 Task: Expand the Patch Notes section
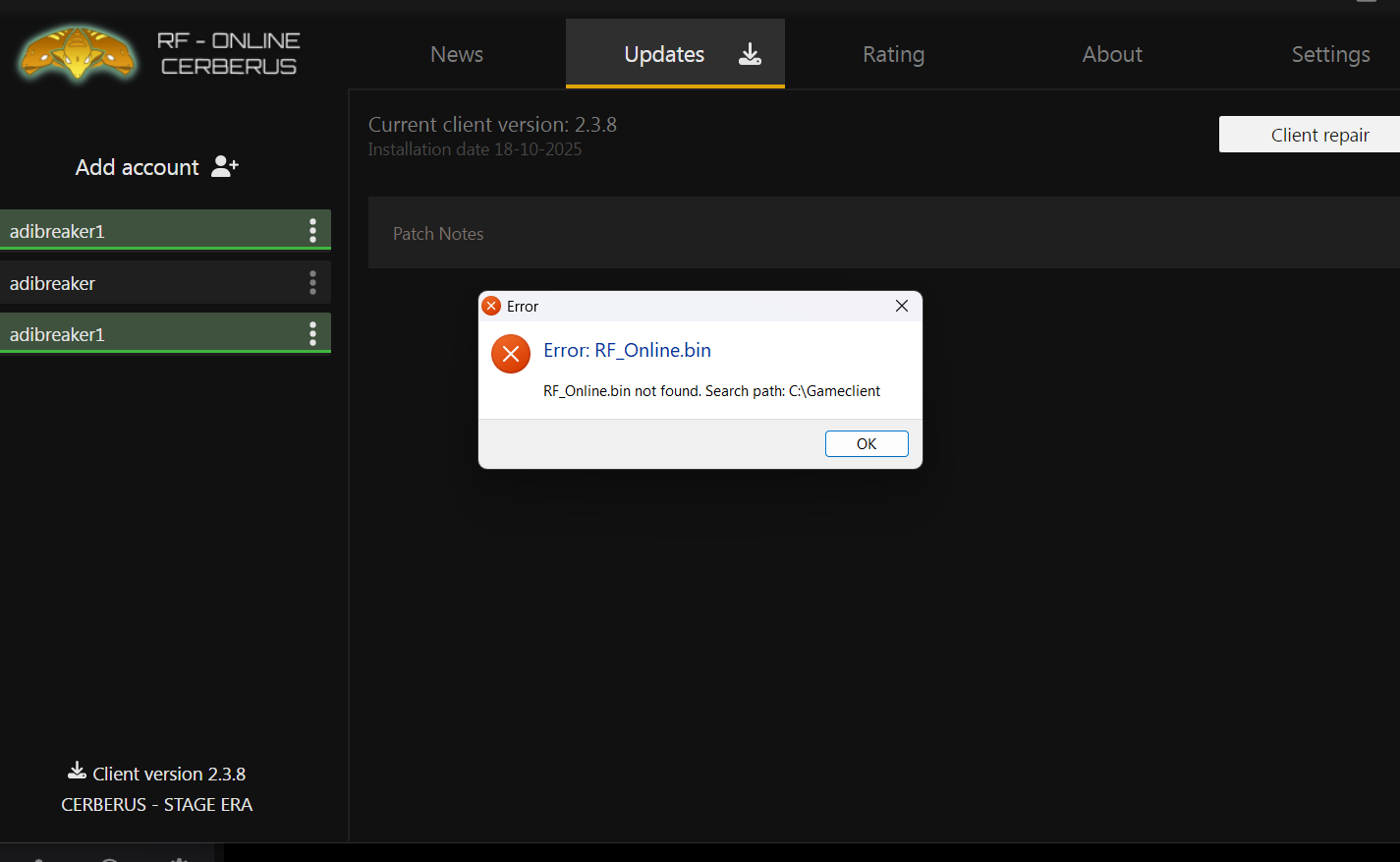438,234
